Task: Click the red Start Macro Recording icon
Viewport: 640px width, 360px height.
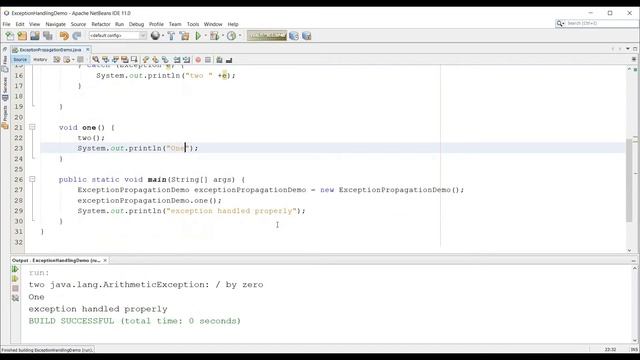Action: pos(198,60)
